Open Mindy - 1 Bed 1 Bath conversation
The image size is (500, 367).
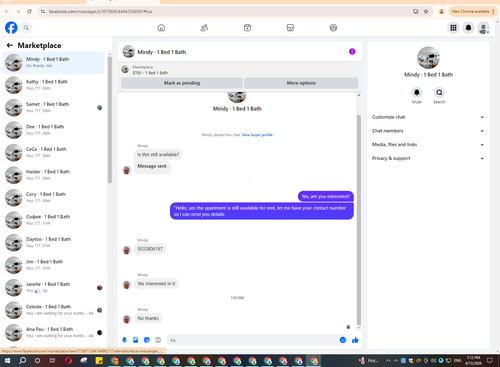(x=54, y=62)
